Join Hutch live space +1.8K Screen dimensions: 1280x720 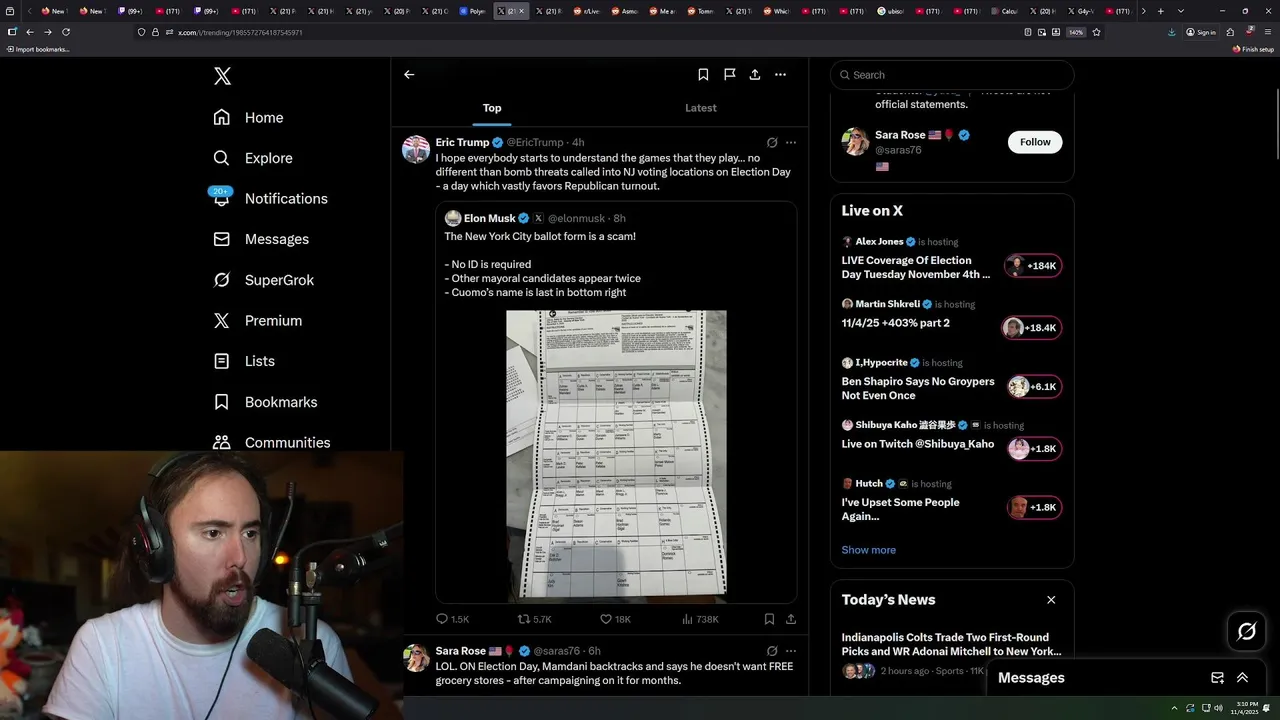point(1034,508)
